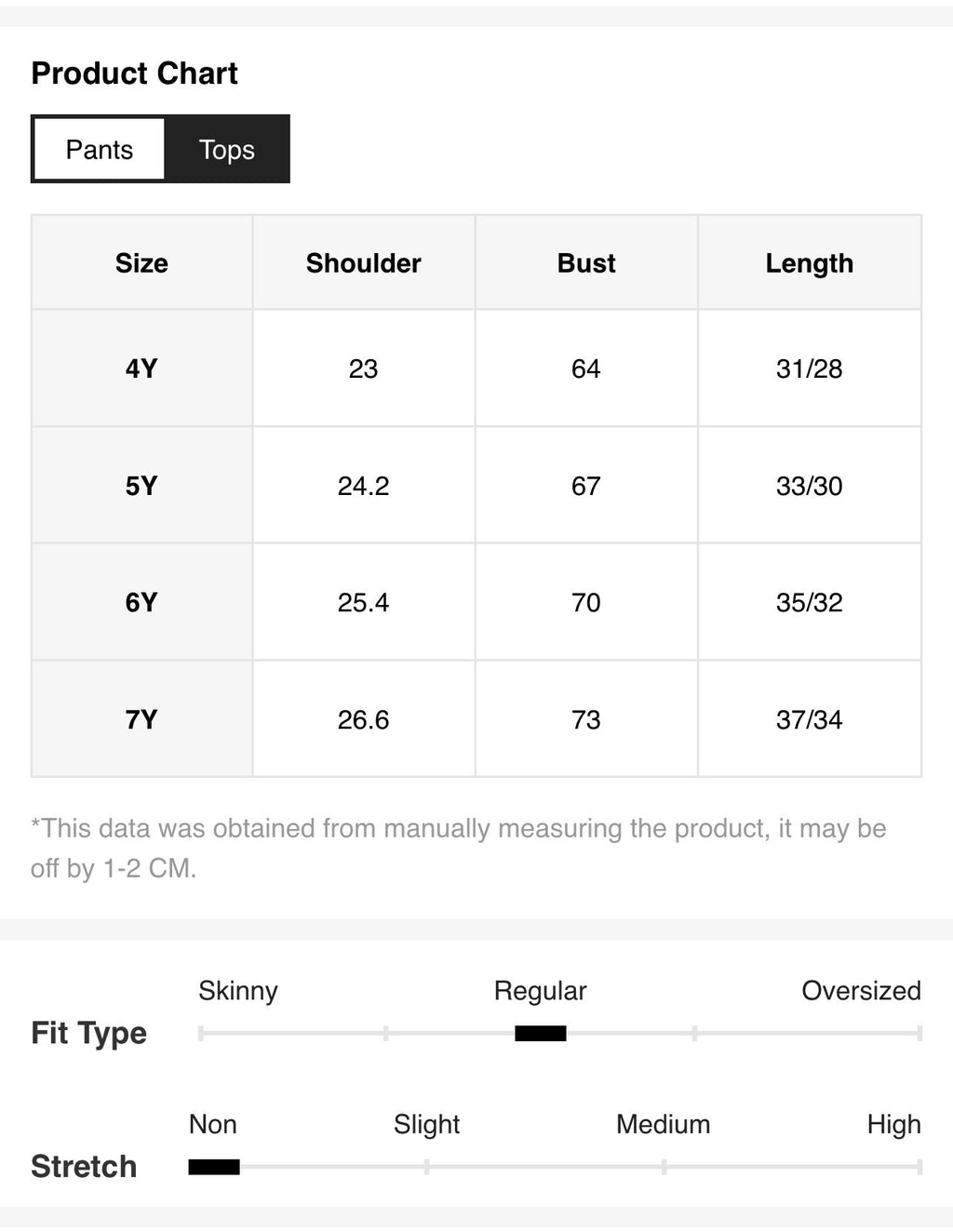Click the Medium stretch label
The height and width of the screenshot is (1232, 953).
(x=663, y=1124)
